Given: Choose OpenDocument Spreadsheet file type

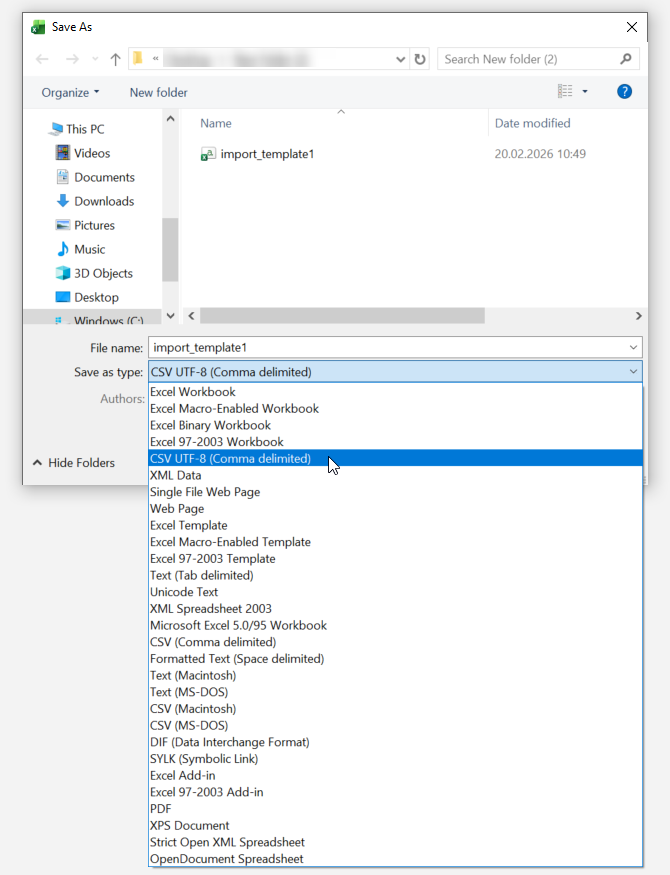Looking at the screenshot, I should click(396, 859).
